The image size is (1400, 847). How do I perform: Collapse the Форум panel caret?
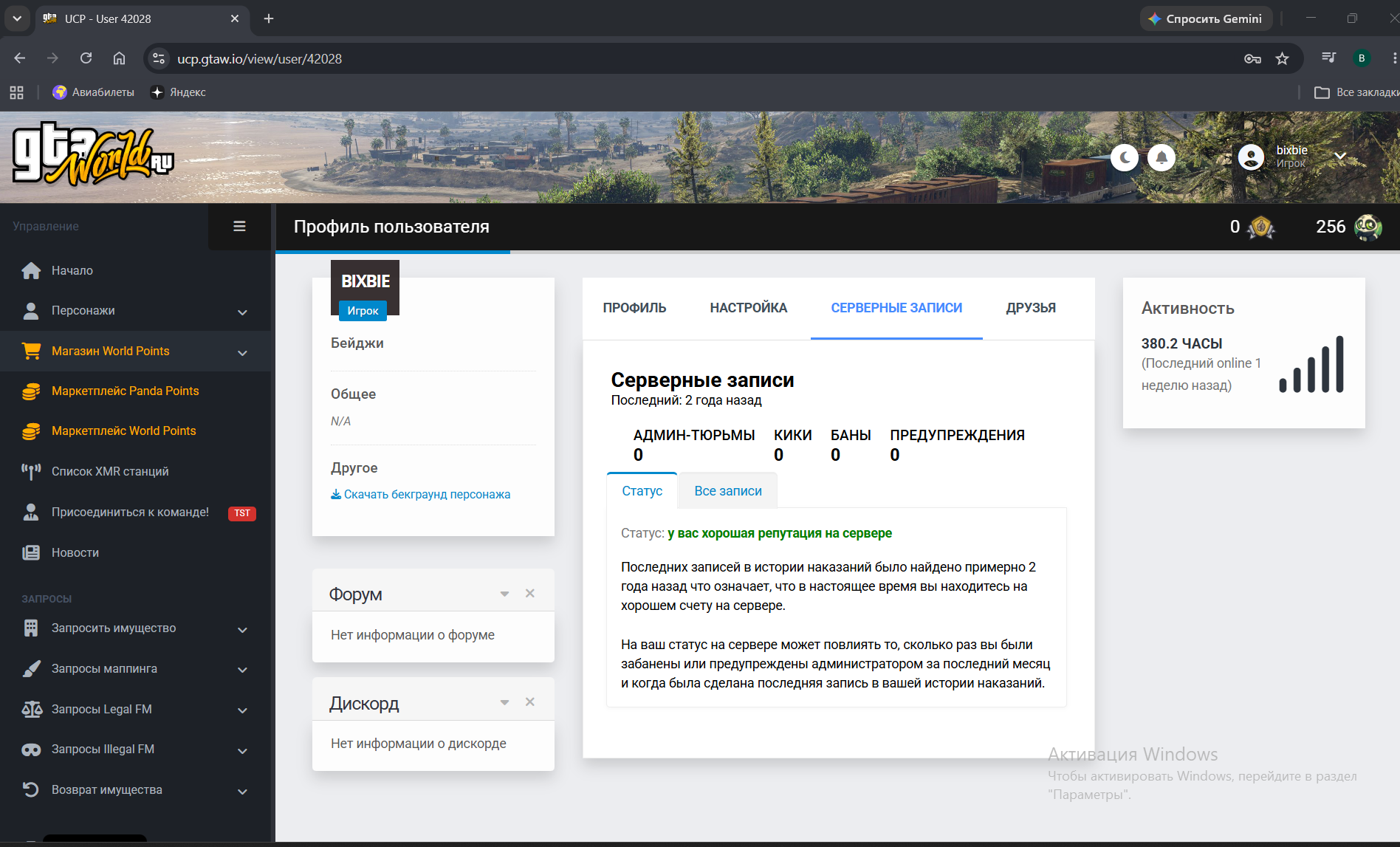[504, 594]
